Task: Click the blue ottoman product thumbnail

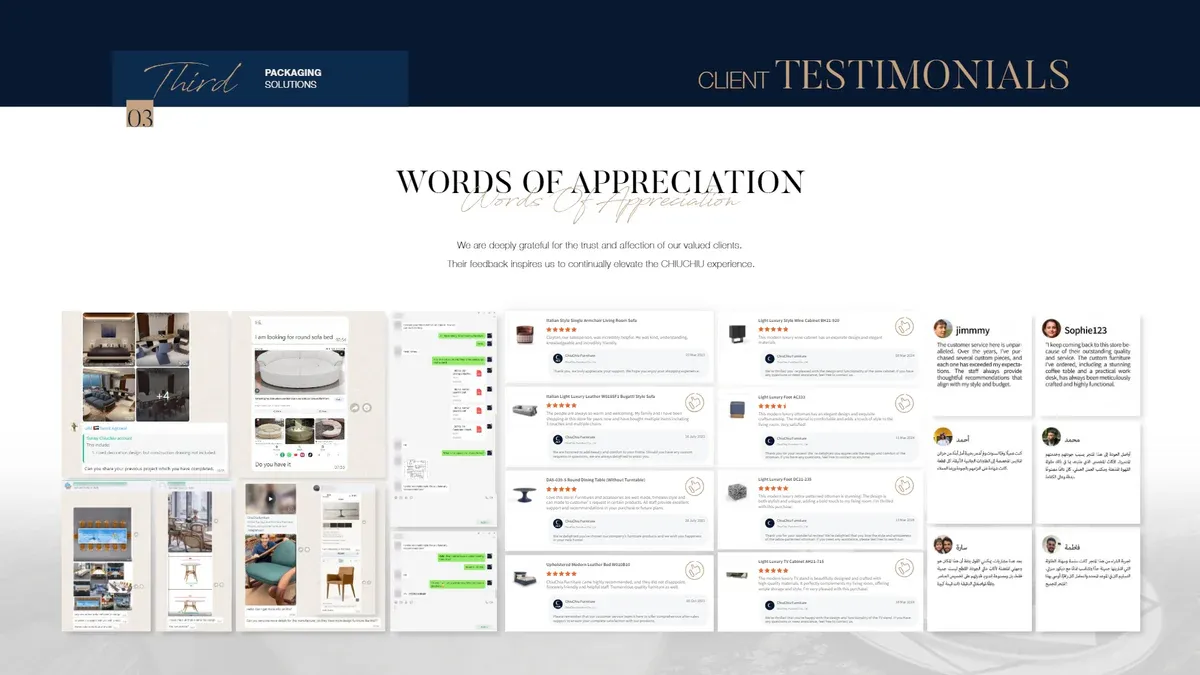Action: pyautogui.click(x=737, y=409)
